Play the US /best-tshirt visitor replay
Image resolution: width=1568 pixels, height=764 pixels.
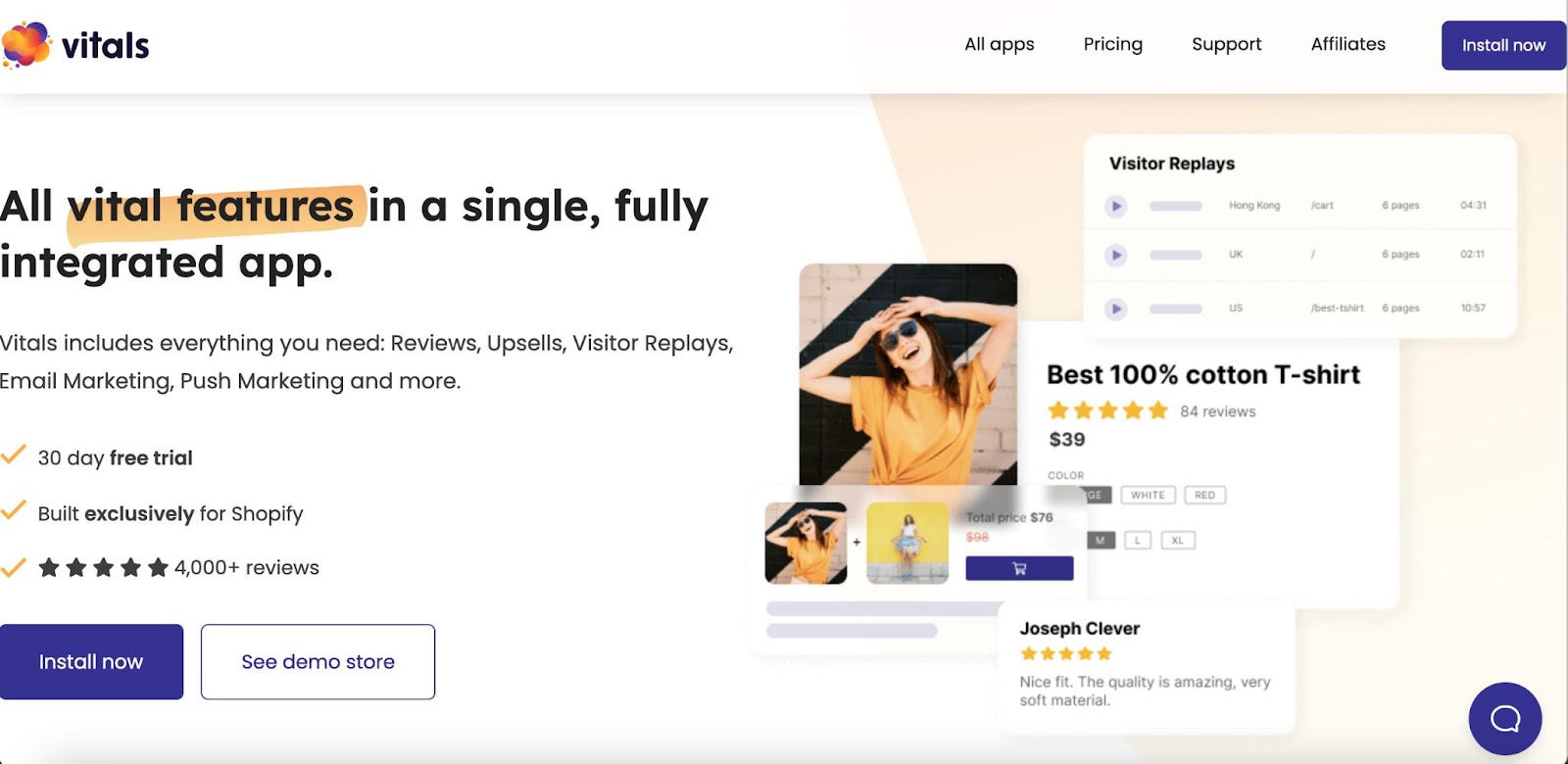[x=1115, y=310]
